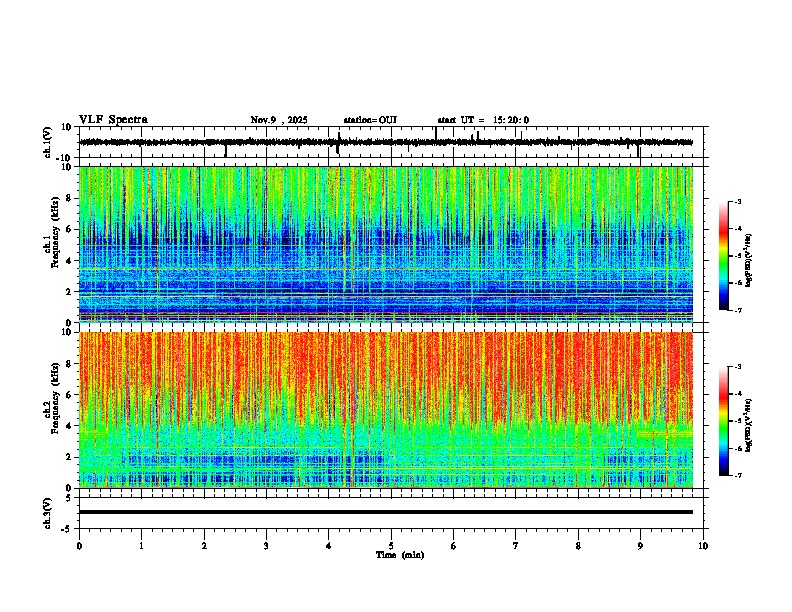Click the "VLF Spectra" plot title

point(113,120)
